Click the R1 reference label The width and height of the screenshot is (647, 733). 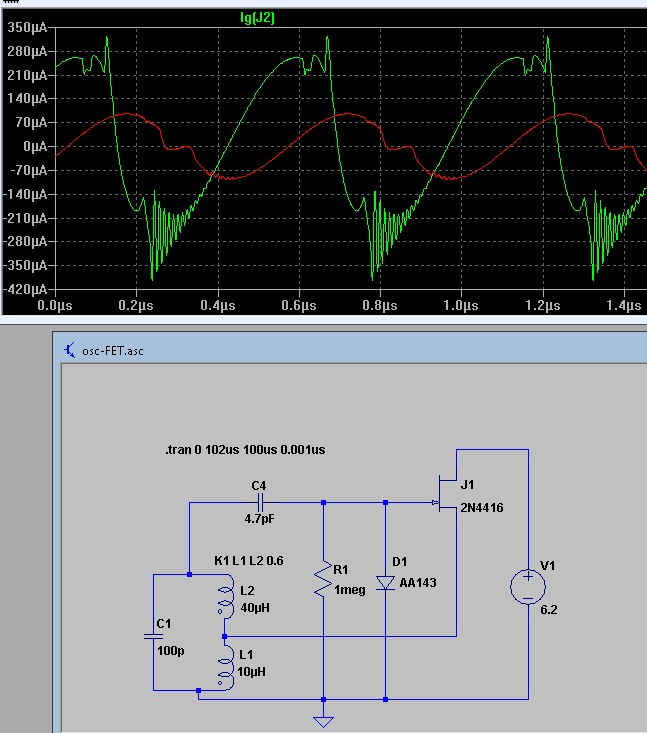341,569
